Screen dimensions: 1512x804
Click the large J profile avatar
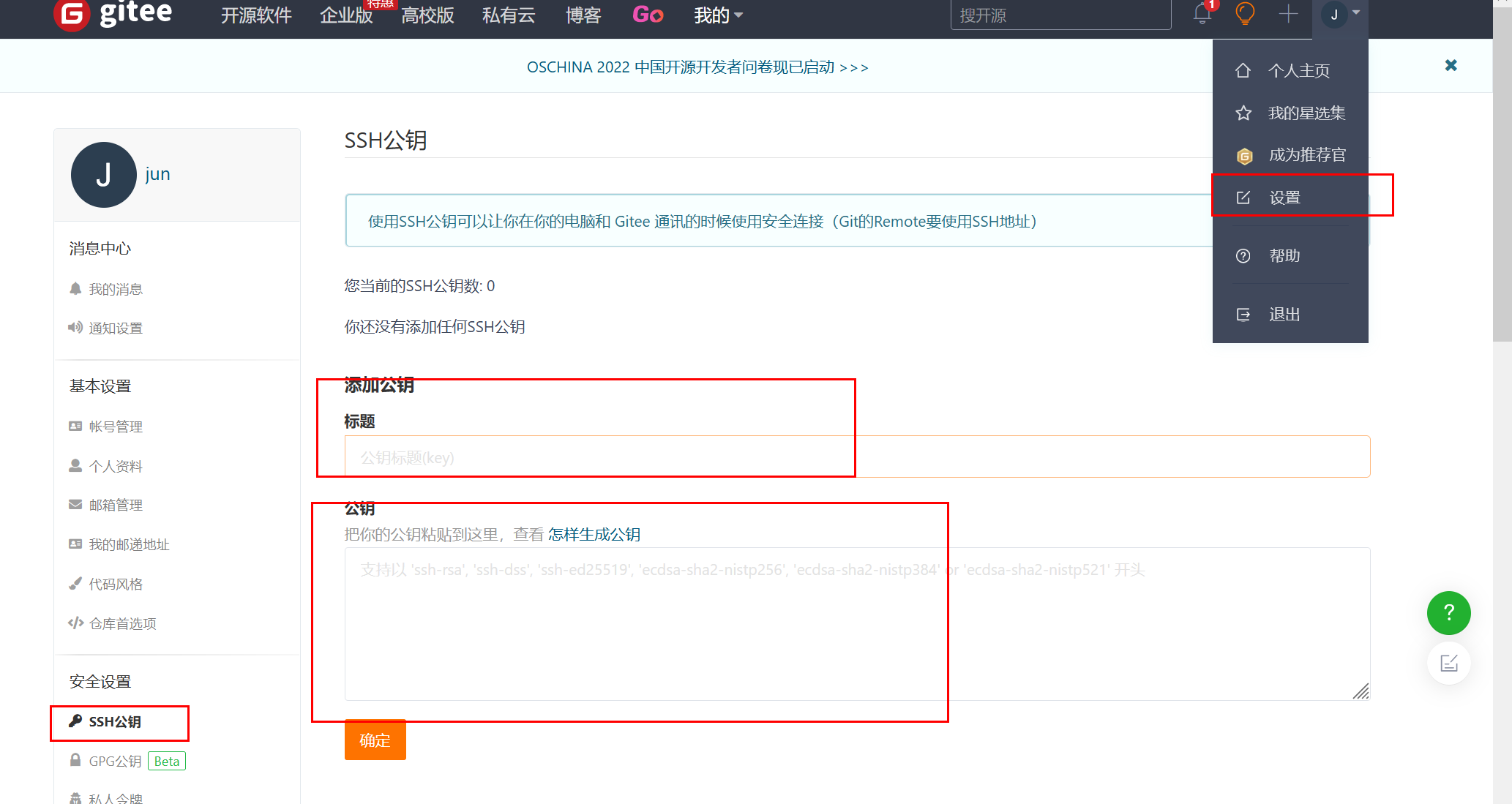click(x=103, y=175)
